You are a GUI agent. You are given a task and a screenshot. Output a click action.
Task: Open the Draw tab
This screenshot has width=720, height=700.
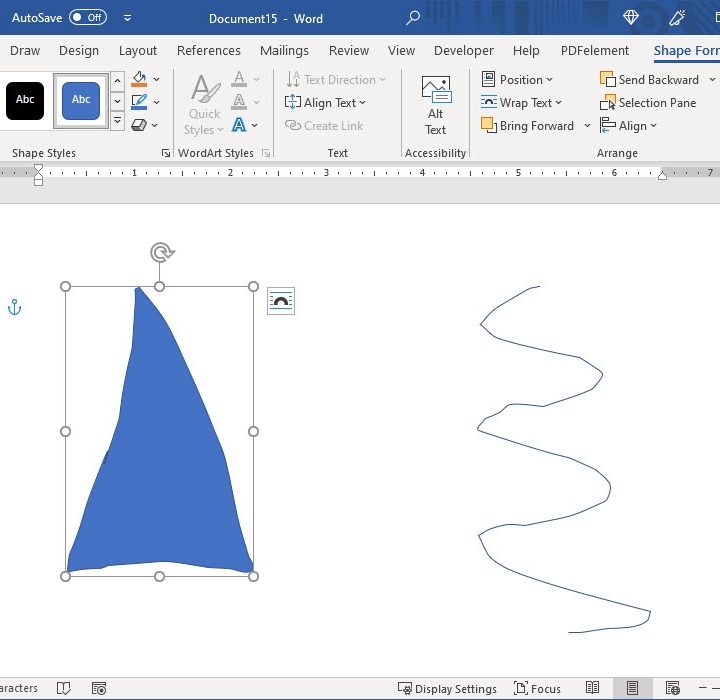[25, 51]
